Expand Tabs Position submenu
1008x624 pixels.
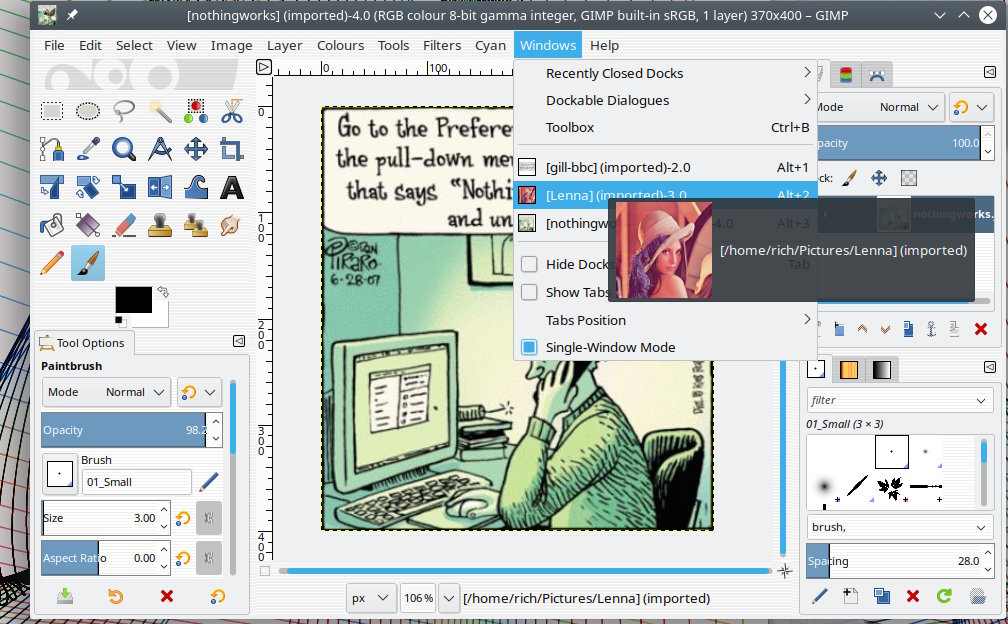point(665,320)
